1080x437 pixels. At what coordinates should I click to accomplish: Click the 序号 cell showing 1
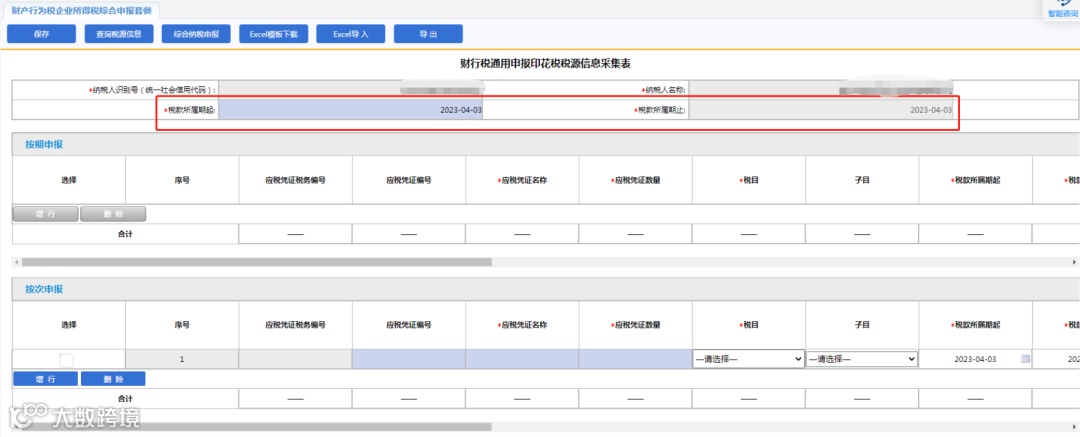(182, 359)
